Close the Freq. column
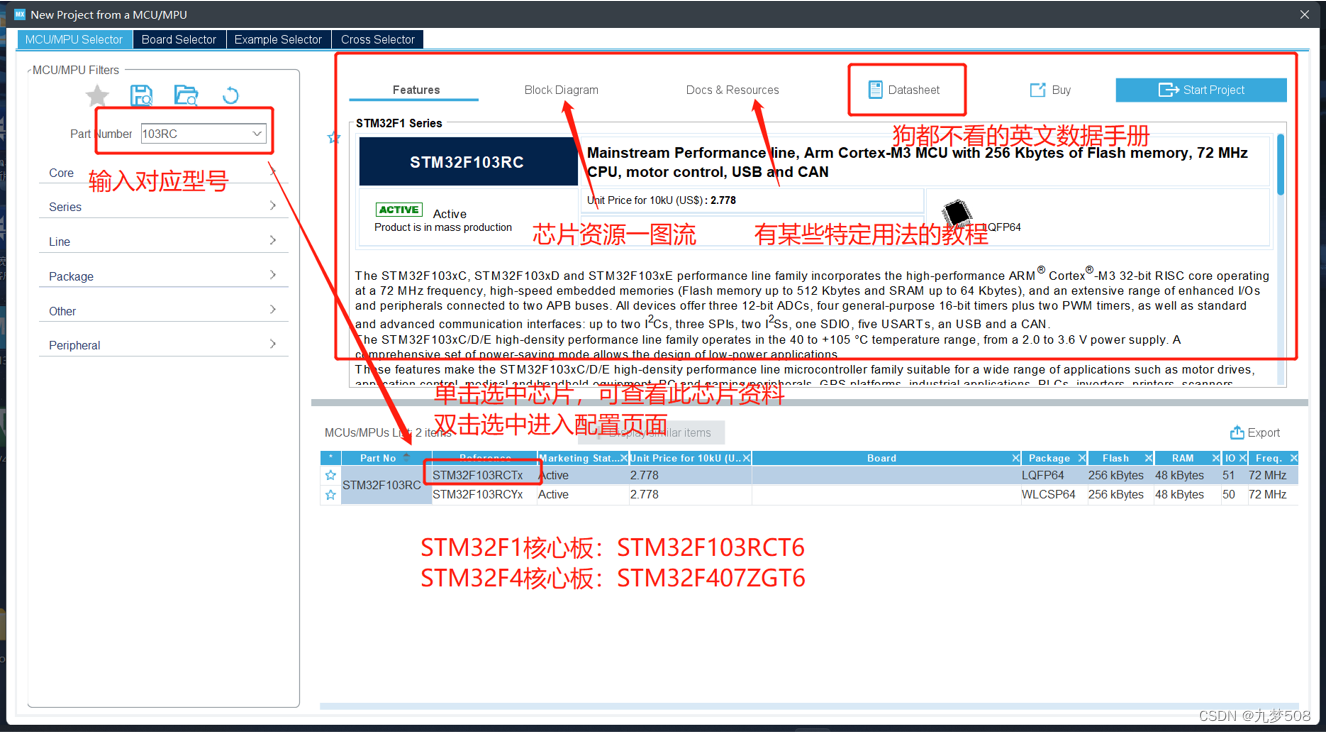This screenshot has height=732, width=1326. pos(1293,458)
